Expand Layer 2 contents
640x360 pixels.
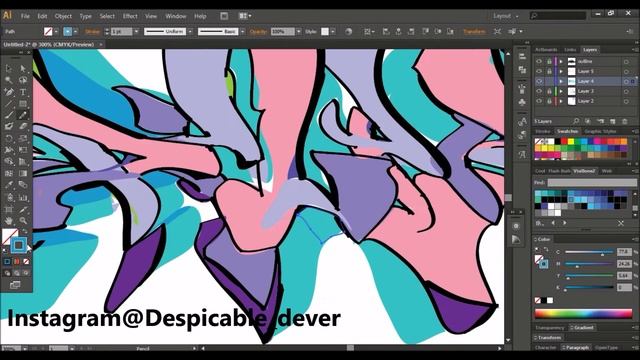click(561, 101)
